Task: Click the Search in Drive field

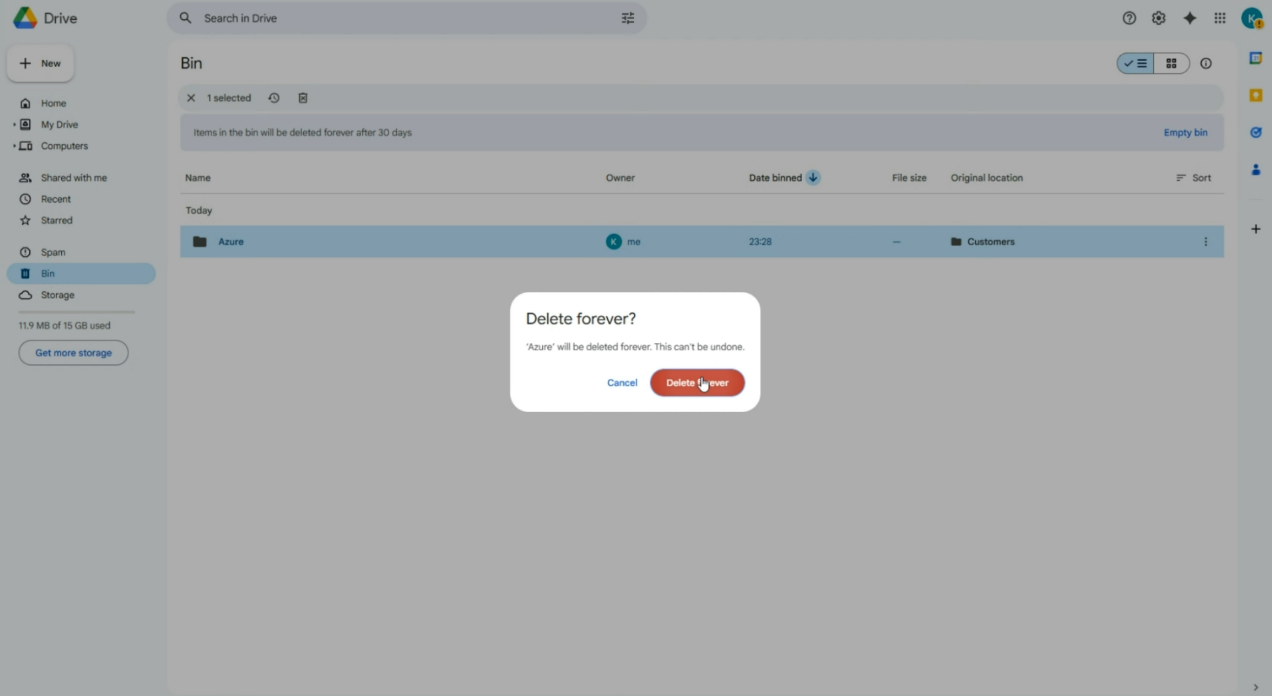Action: pos(400,18)
